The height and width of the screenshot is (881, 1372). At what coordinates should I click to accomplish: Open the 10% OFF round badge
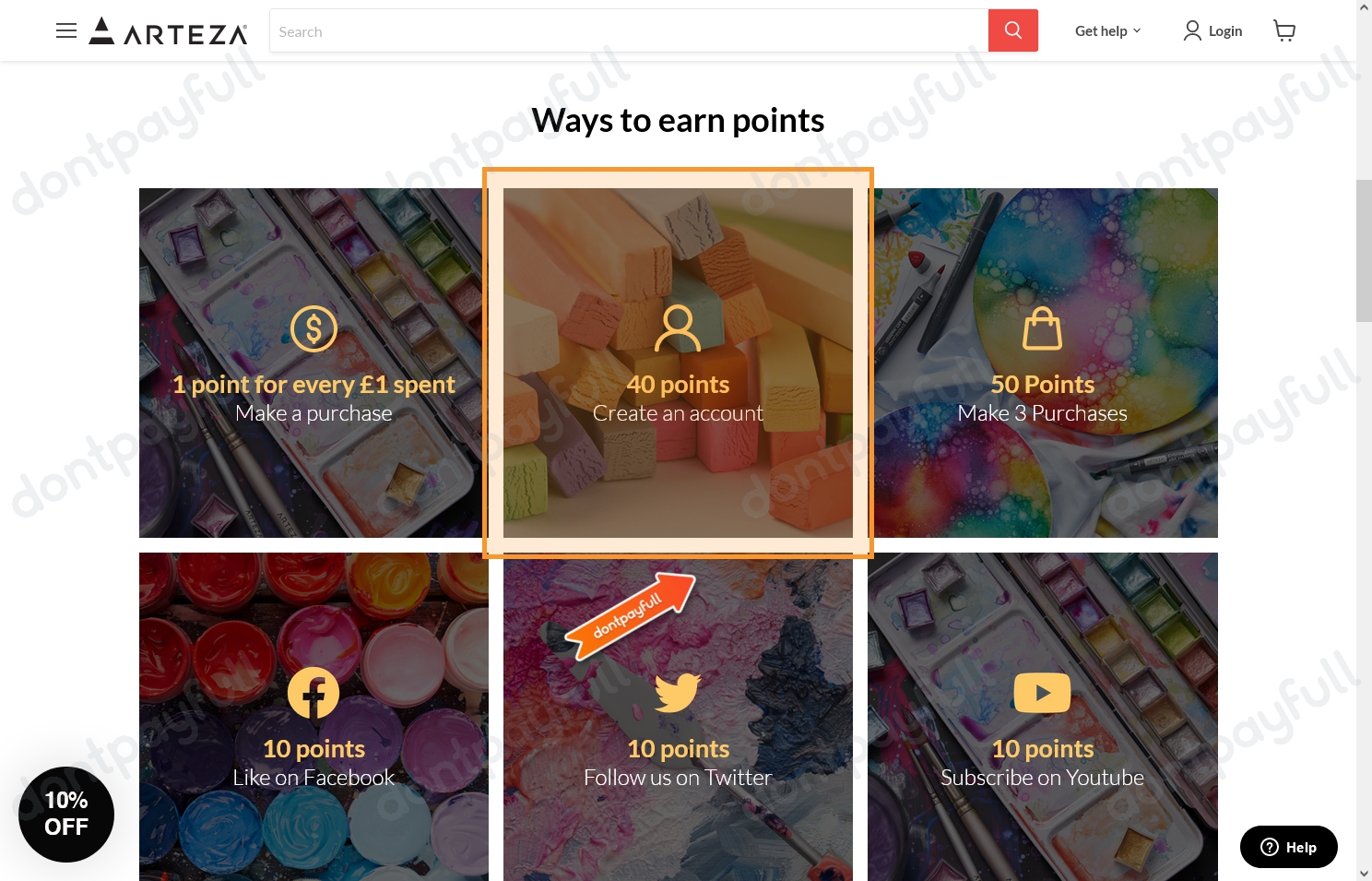(x=66, y=815)
